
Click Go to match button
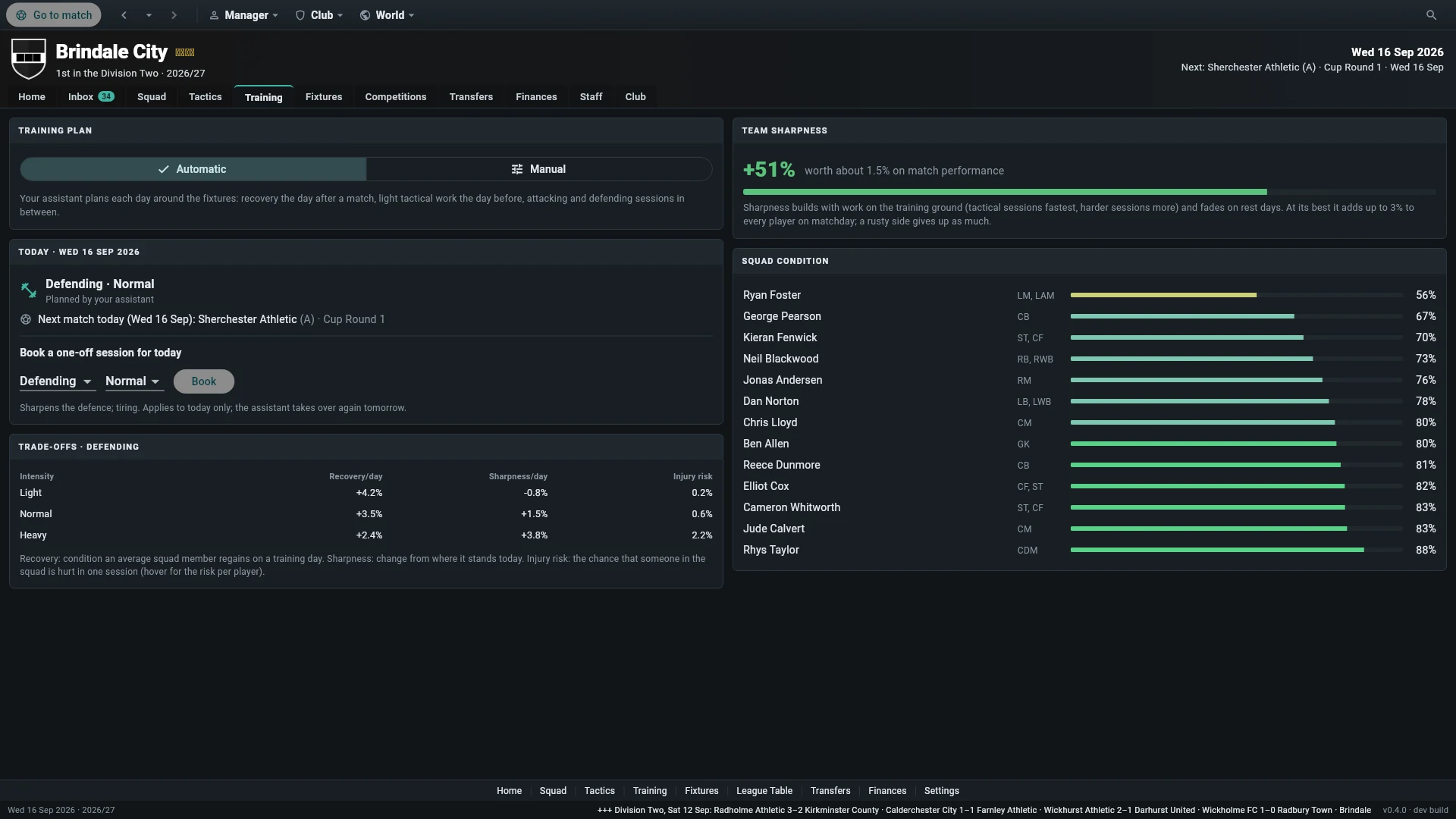[x=54, y=15]
